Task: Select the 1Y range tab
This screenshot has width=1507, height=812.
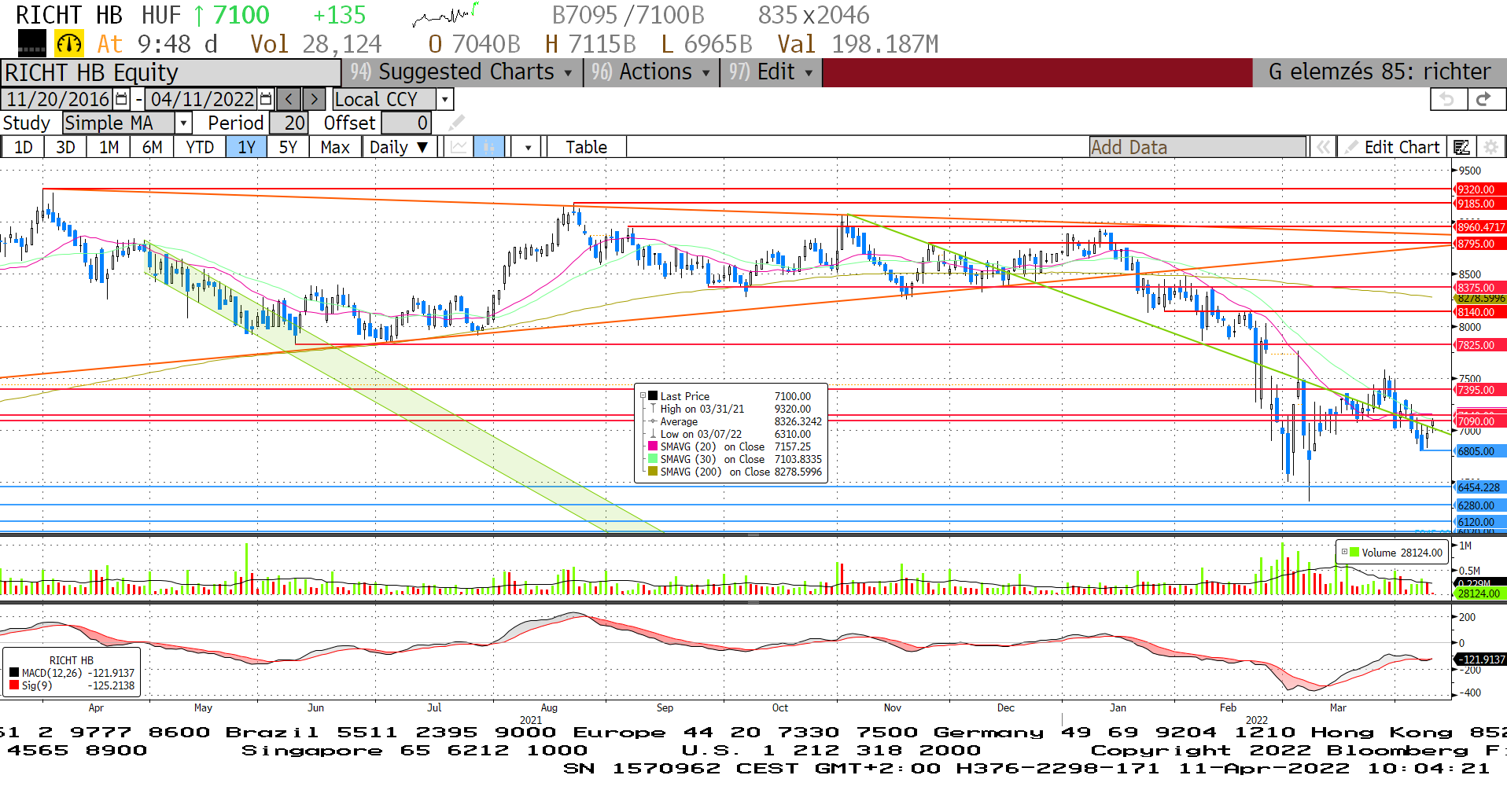Action: 246,147
